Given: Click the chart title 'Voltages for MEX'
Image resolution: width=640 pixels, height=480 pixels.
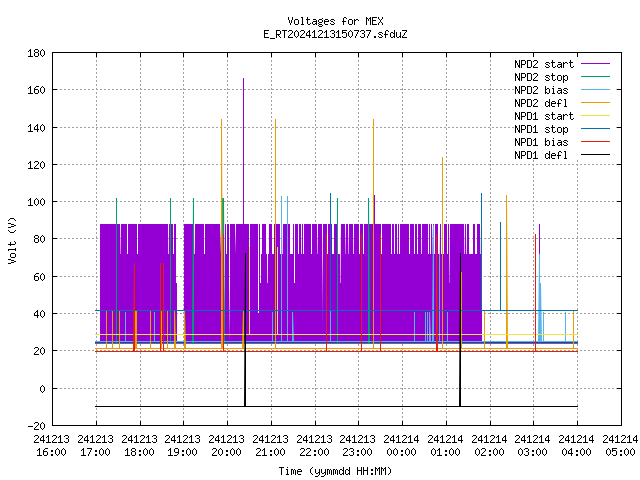Looking at the screenshot, I should tap(335, 21).
